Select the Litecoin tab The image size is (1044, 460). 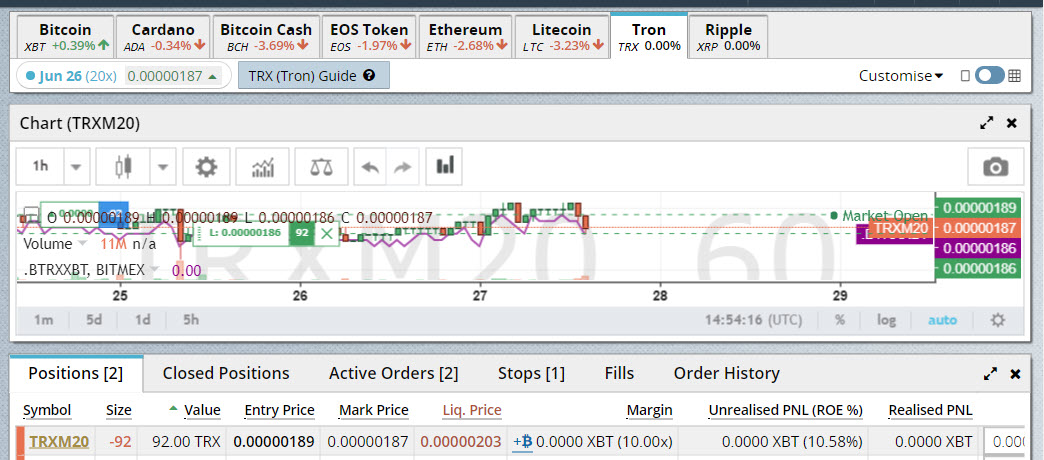click(561, 37)
